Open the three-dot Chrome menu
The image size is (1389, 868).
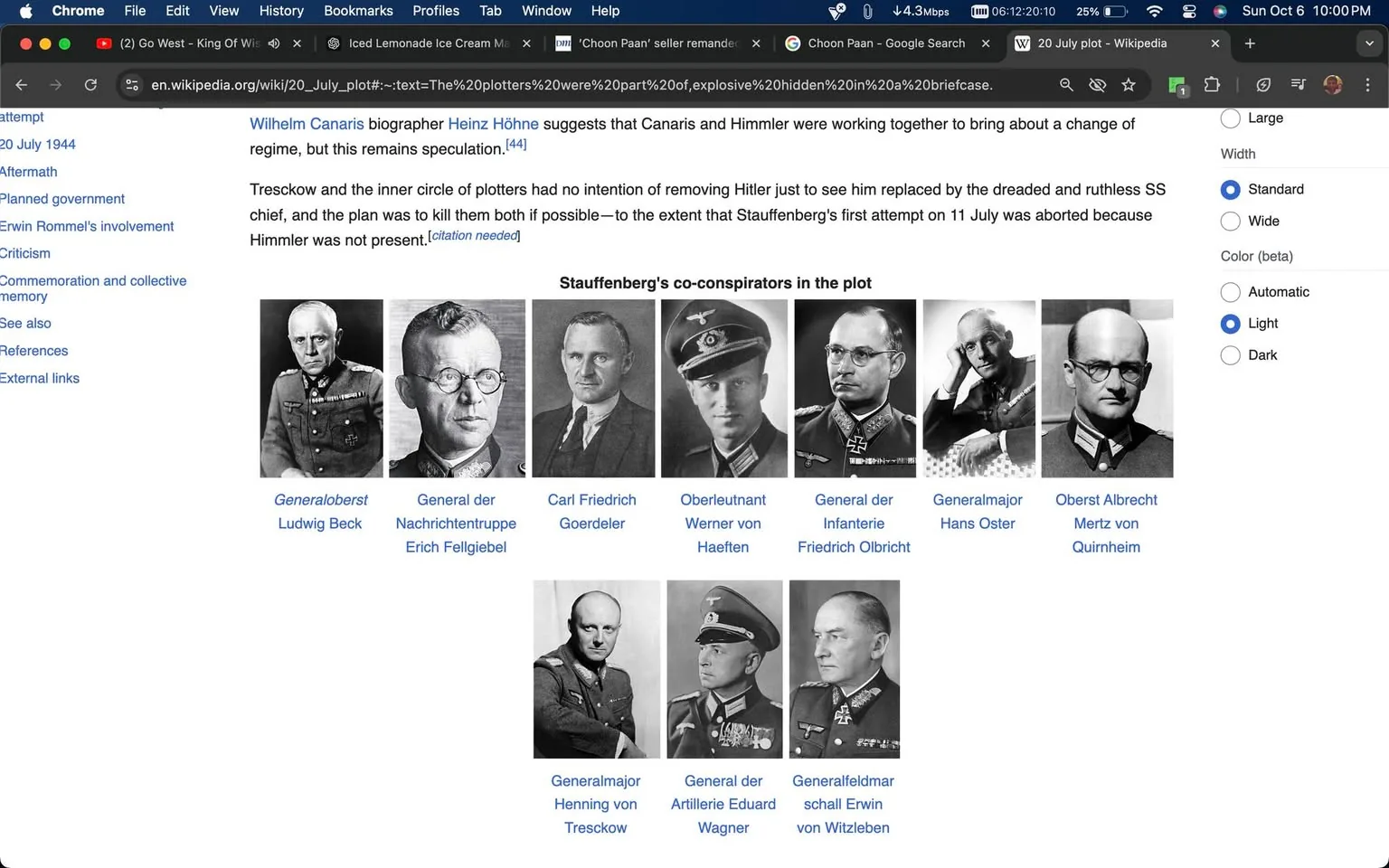point(1368,84)
